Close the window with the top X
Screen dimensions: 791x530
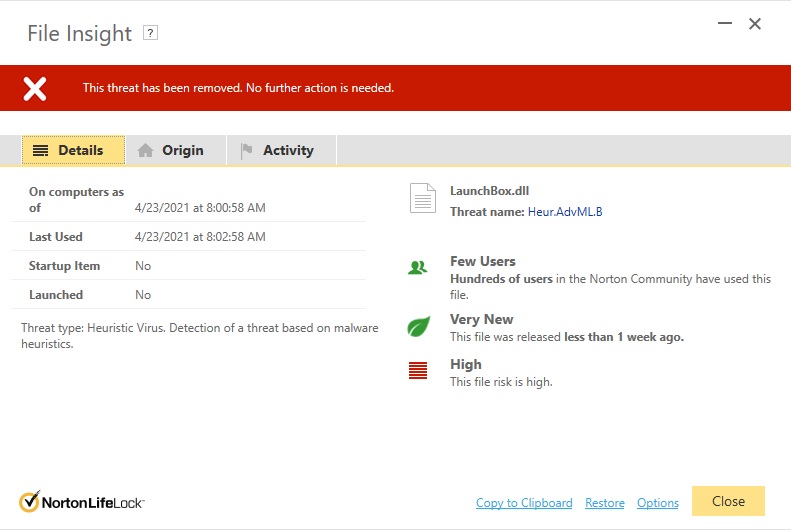tap(755, 24)
